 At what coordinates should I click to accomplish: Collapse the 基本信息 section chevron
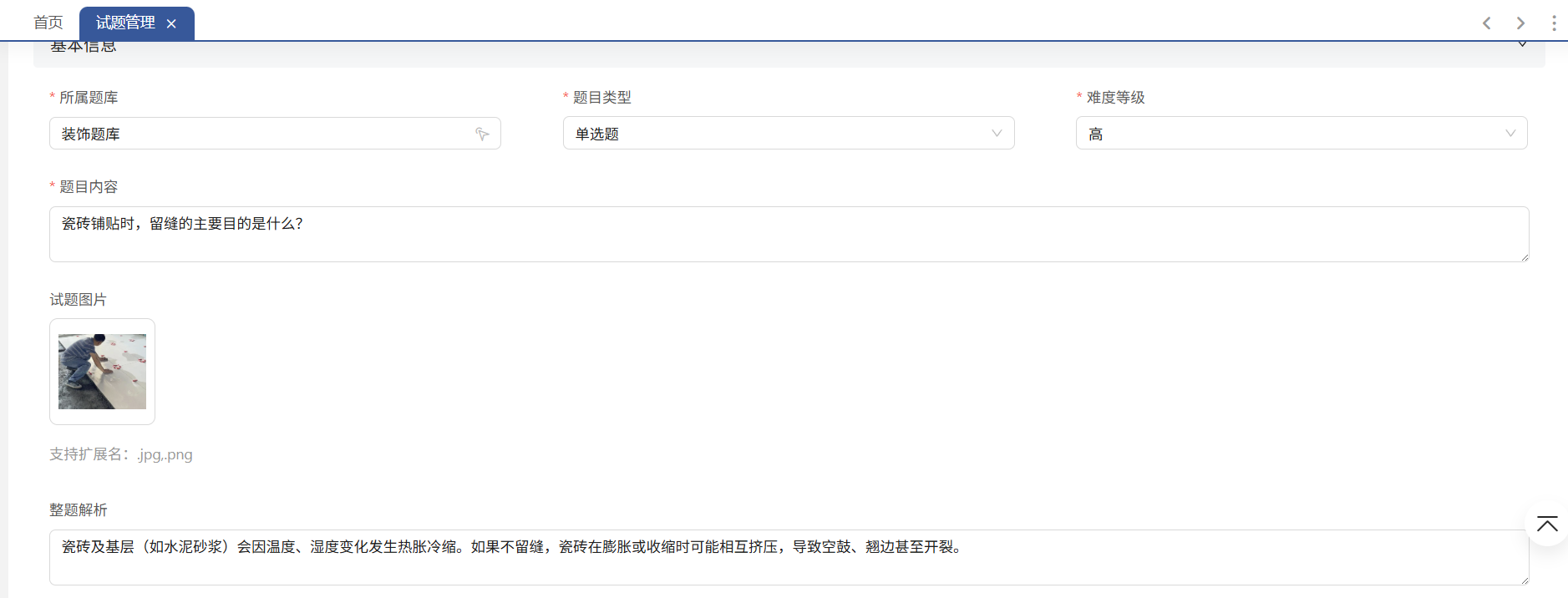click(x=1522, y=45)
